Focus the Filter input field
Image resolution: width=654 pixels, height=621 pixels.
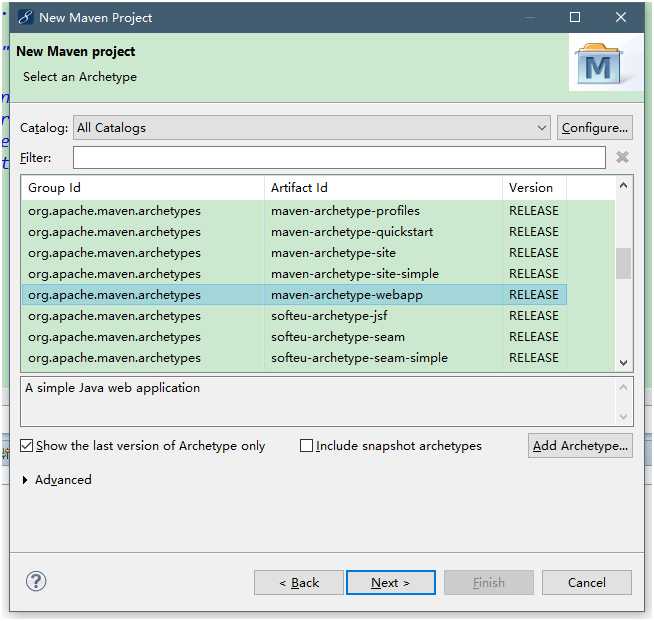tap(339, 158)
